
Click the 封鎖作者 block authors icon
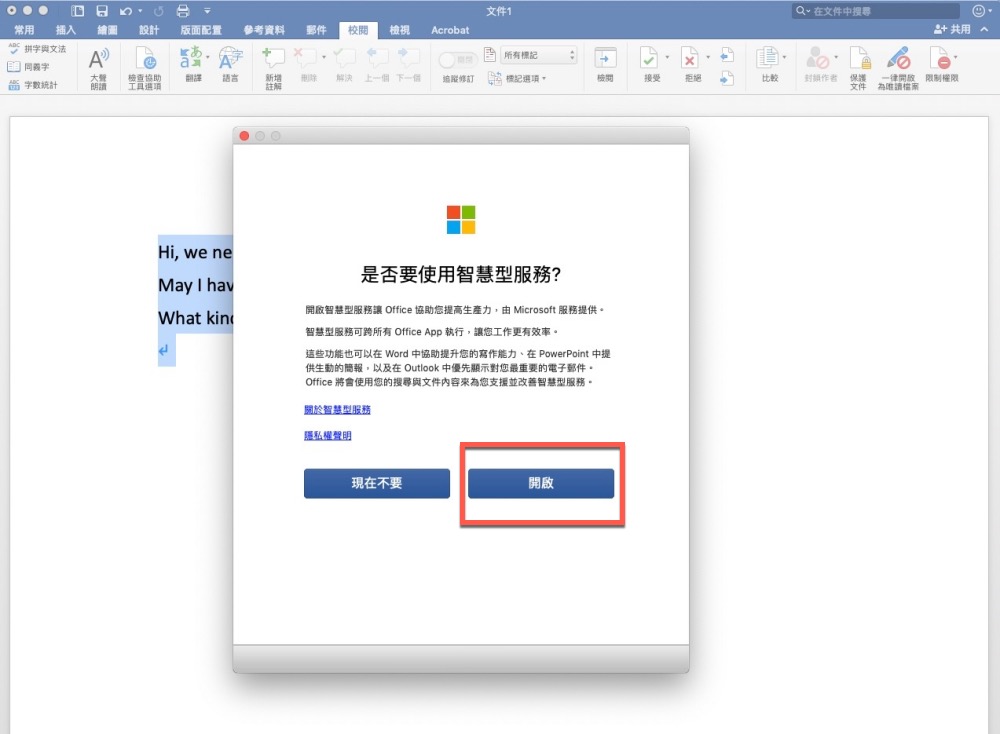(818, 59)
